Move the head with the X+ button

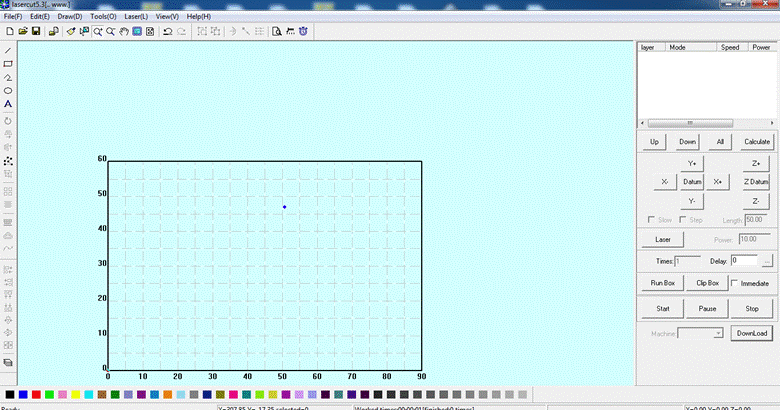(718, 182)
